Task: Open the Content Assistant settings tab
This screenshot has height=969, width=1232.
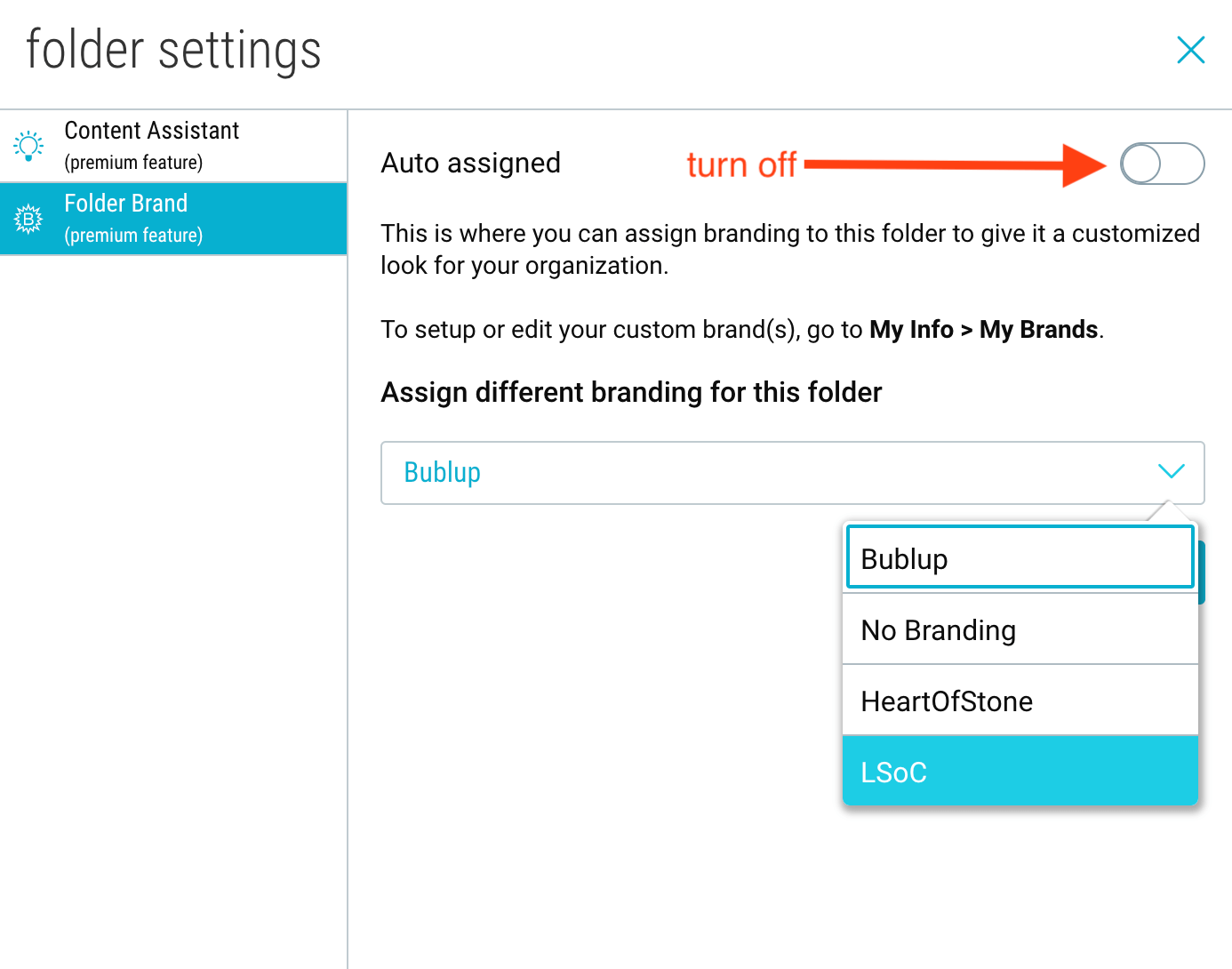Action: (x=173, y=146)
